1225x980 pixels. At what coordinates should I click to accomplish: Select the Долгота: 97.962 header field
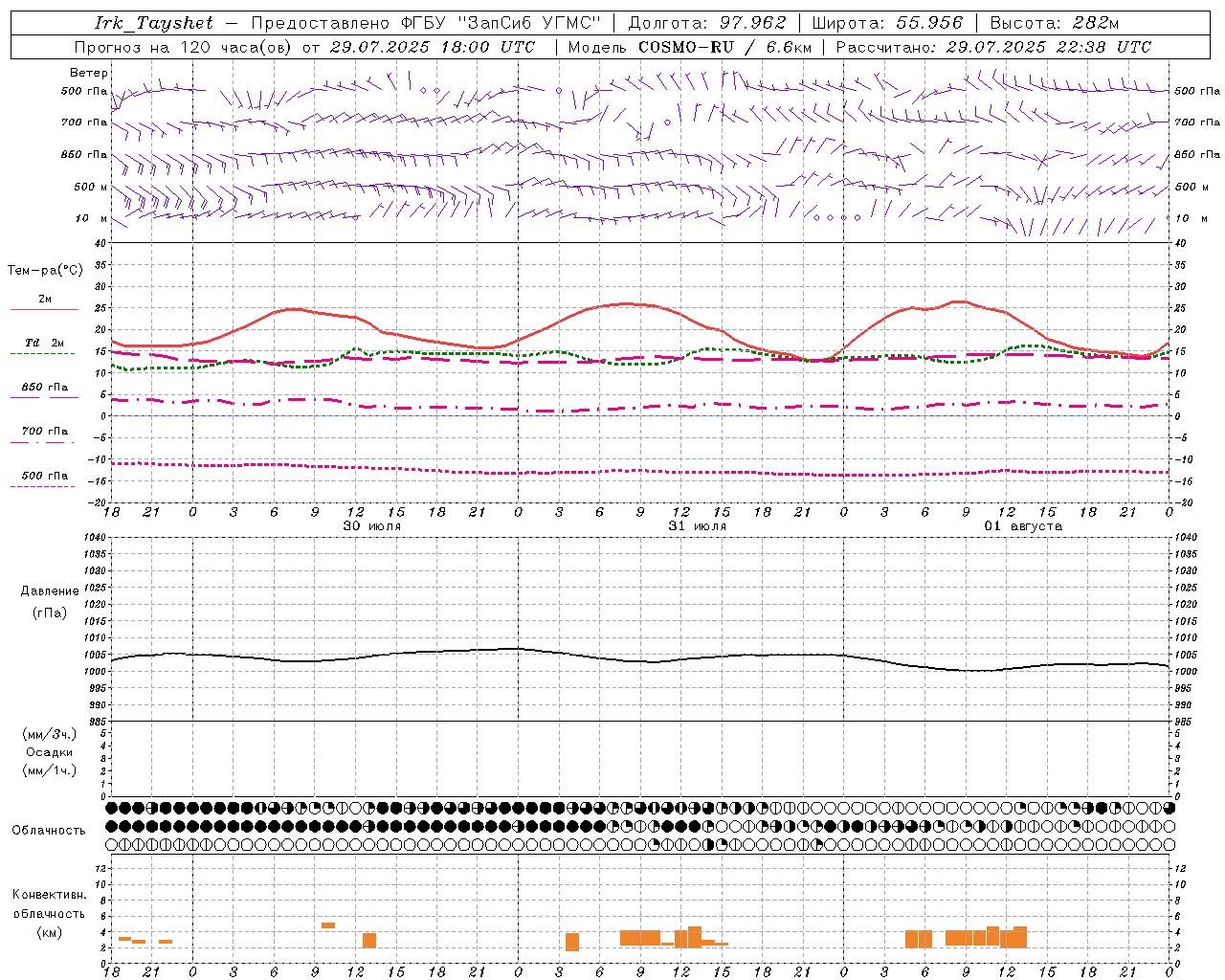coord(707,23)
